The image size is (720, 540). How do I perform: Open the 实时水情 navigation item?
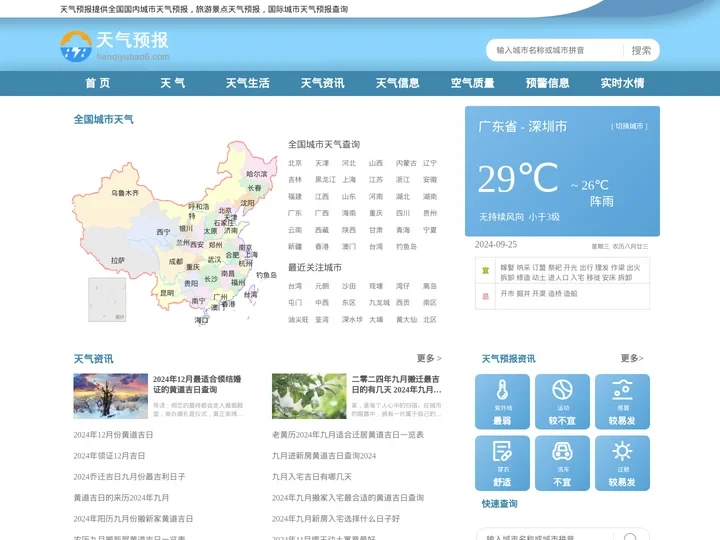pyautogui.click(x=623, y=83)
